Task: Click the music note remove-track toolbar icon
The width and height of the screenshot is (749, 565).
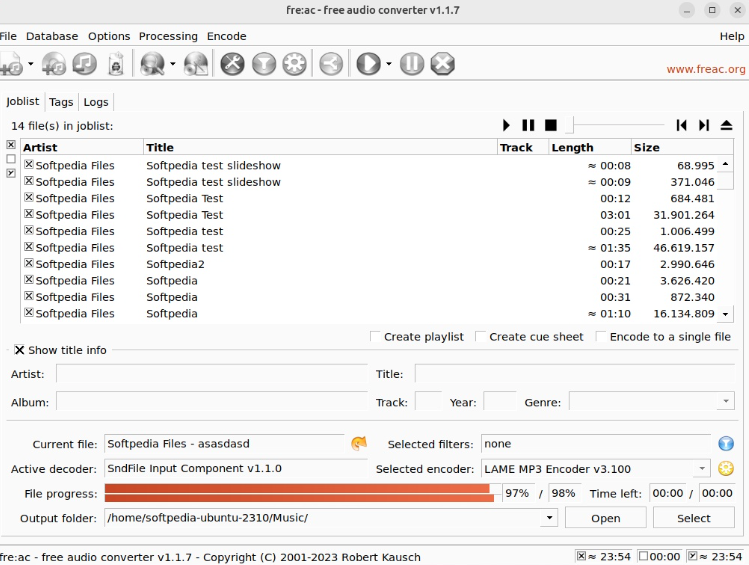Action: 85,64
